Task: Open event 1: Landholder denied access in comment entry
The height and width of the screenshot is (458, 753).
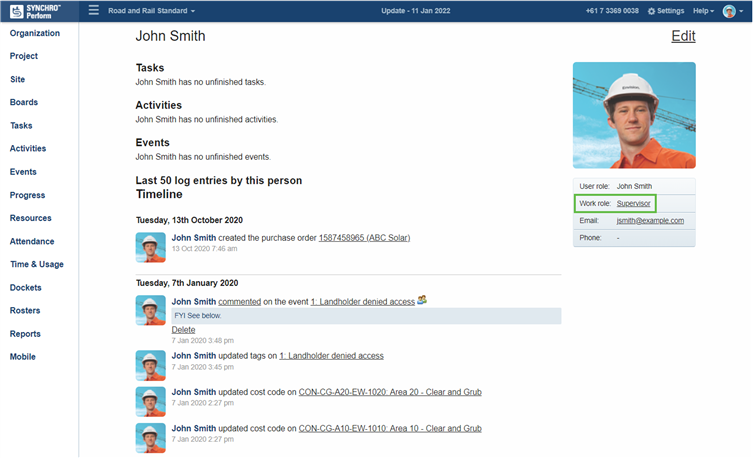Action: [363, 301]
